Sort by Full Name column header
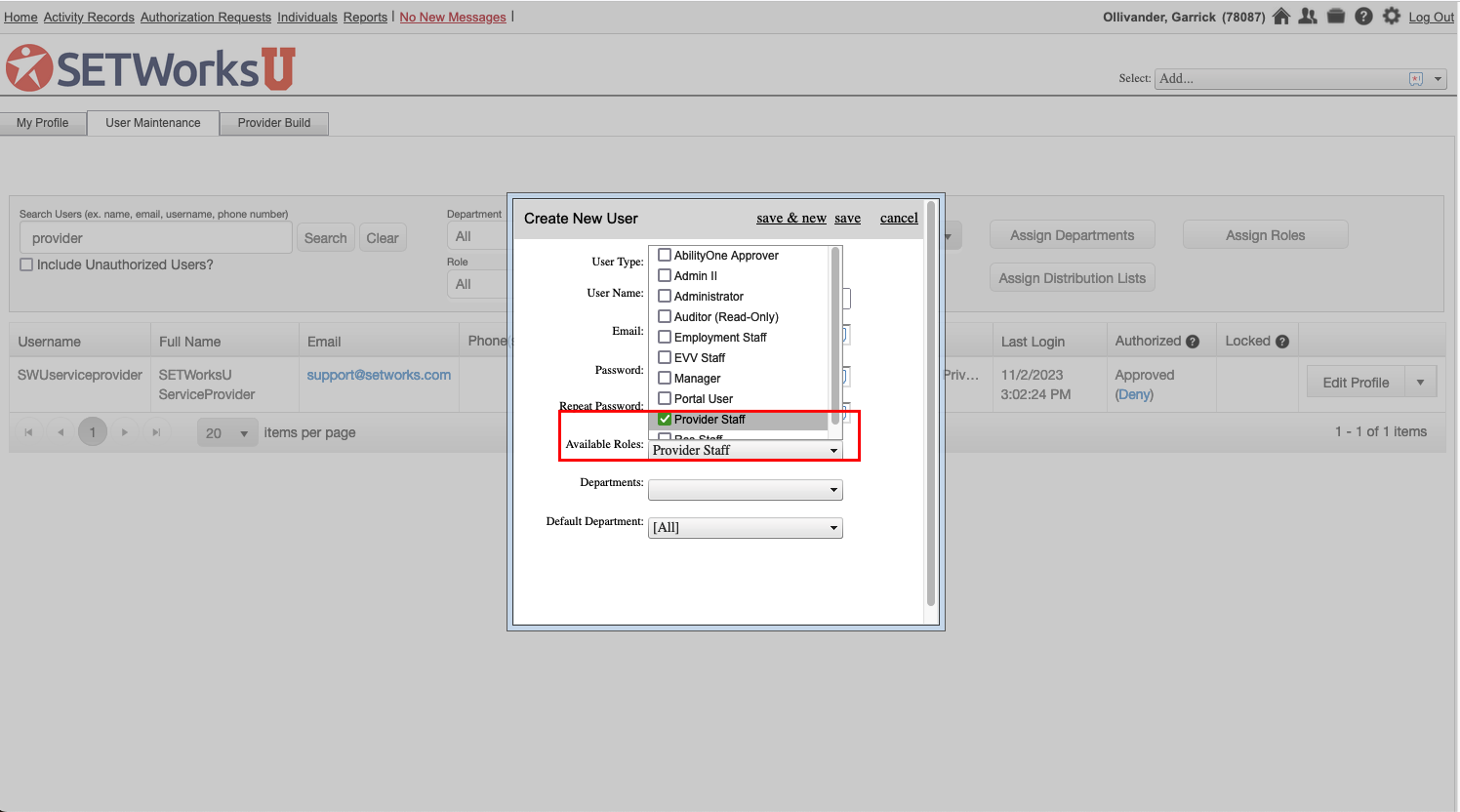Image resolution: width=1460 pixels, height=812 pixels. click(190, 342)
